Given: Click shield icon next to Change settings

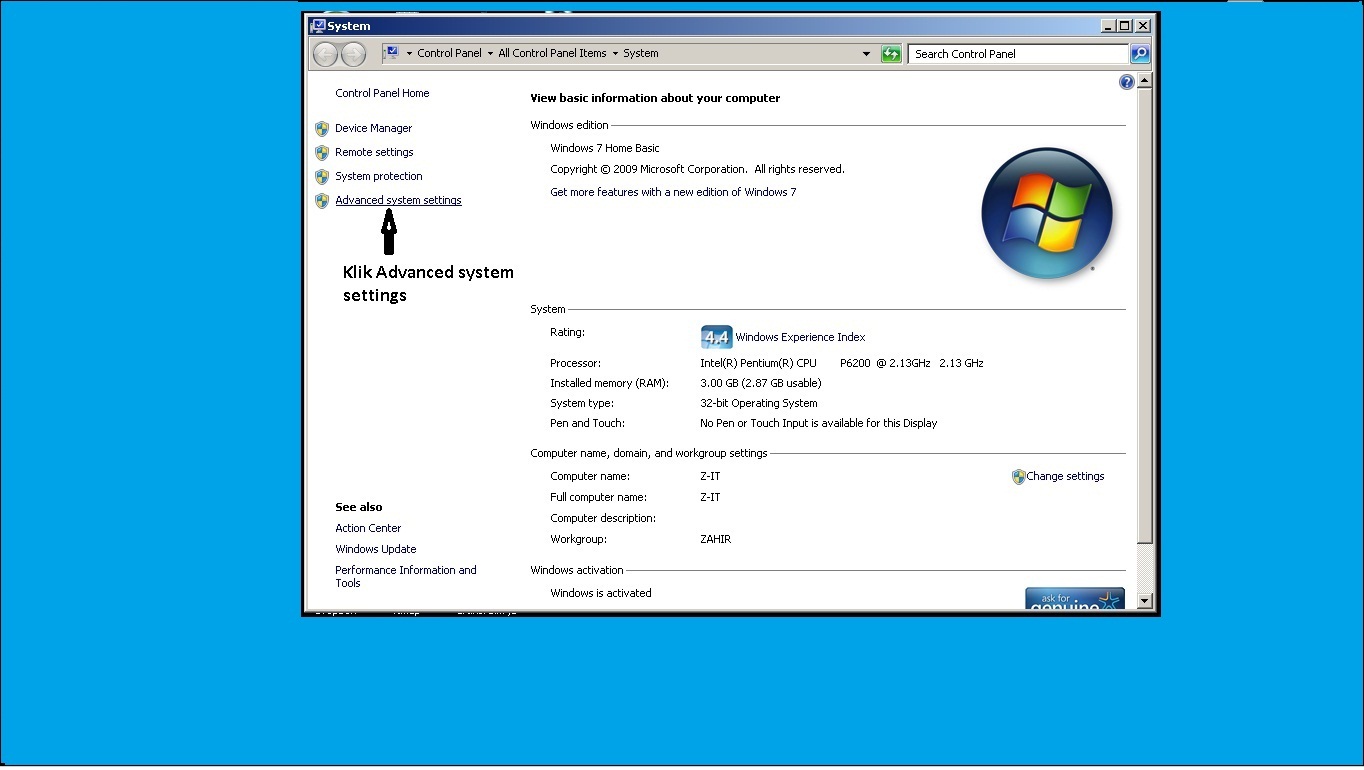Looking at the screenshot, I should [1018, 477].
